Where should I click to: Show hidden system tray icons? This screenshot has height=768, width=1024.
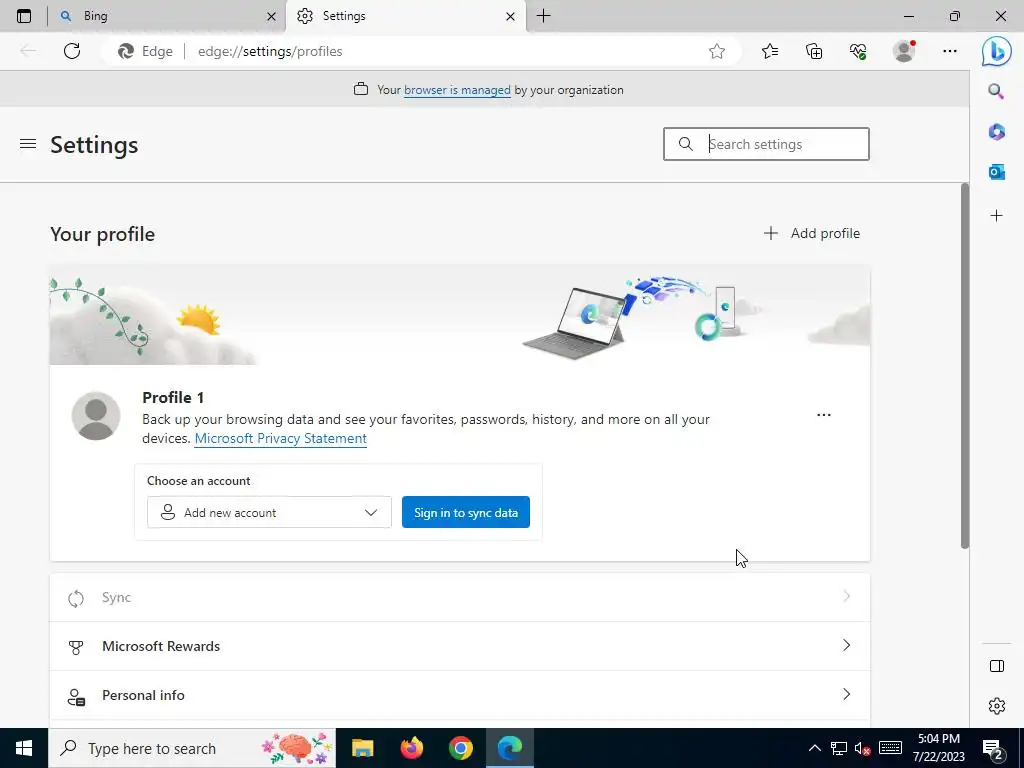point(814,748)
